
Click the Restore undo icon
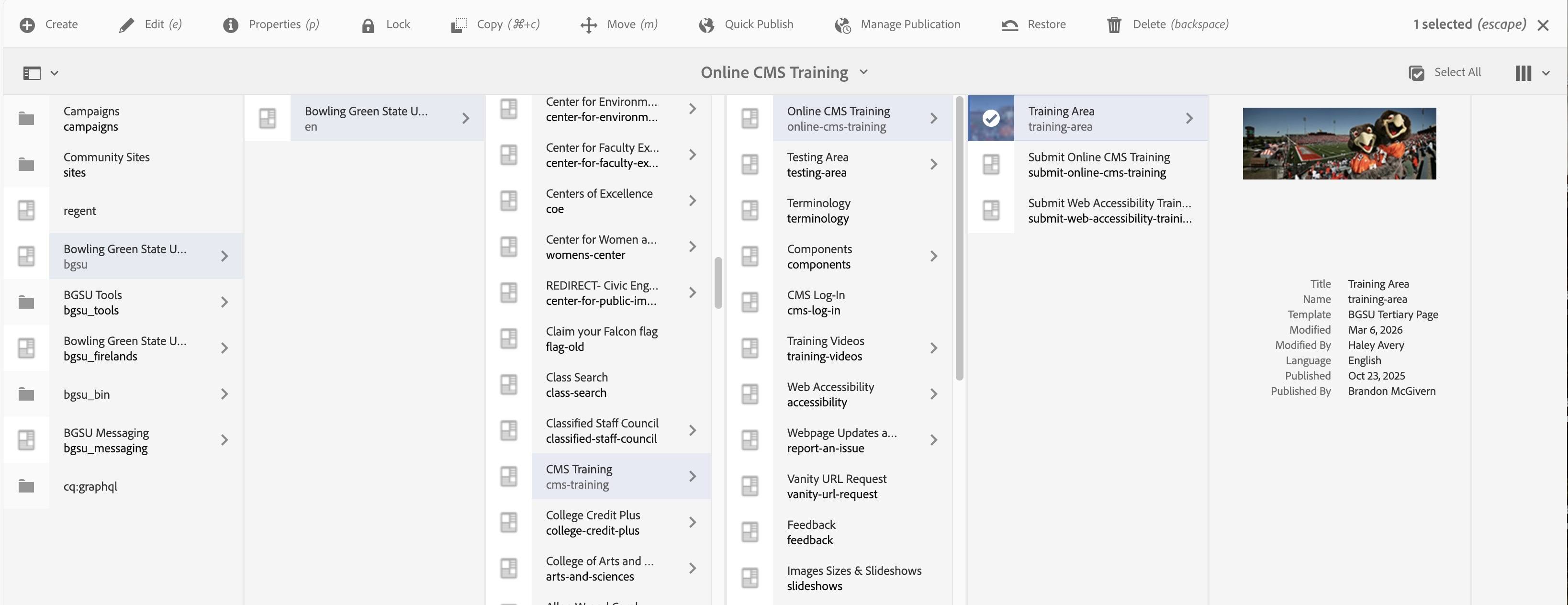[x=1010, y=25]
